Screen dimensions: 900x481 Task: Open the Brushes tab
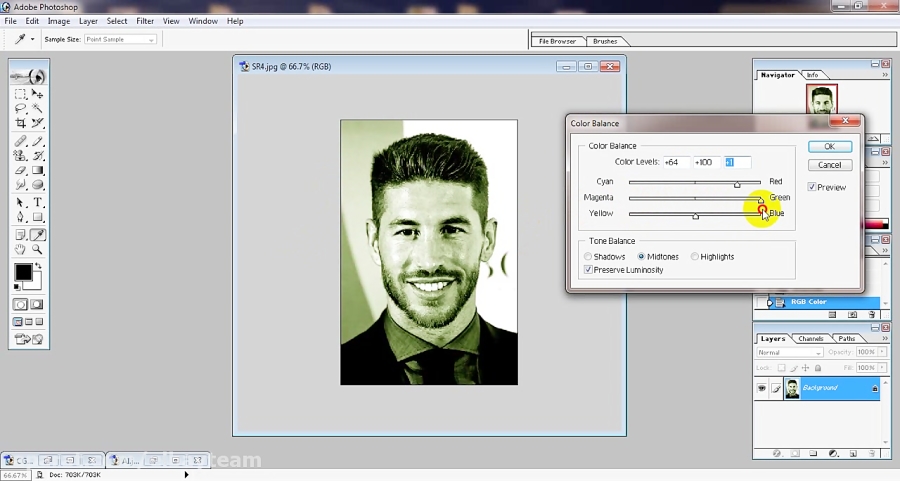click(605, 41)
